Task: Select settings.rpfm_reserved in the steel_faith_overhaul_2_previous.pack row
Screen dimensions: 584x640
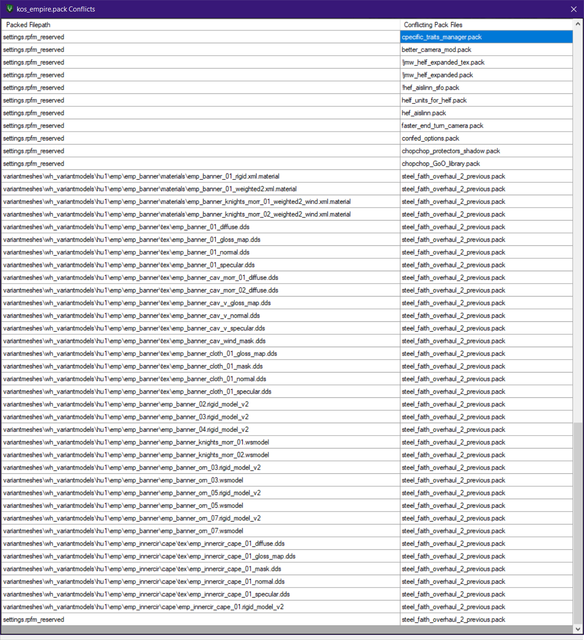Action: click(200, 620)
